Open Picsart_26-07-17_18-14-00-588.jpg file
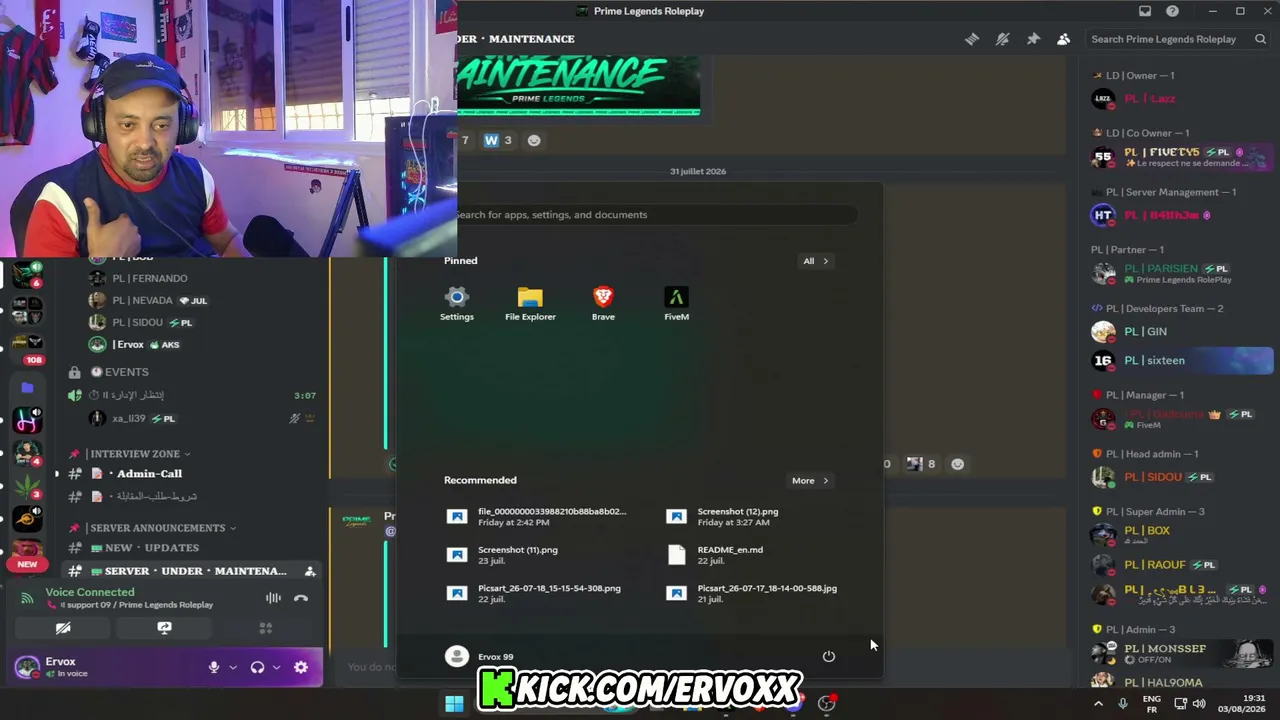 pos(756,593)
